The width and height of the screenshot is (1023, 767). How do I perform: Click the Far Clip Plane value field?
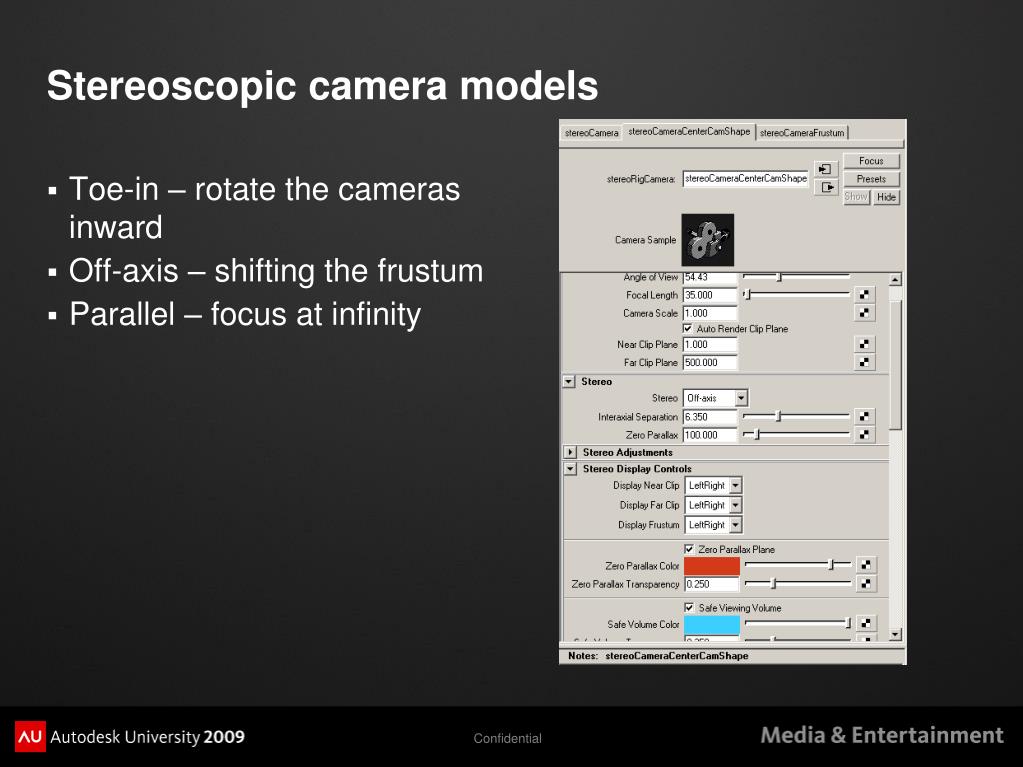[710, 363]
